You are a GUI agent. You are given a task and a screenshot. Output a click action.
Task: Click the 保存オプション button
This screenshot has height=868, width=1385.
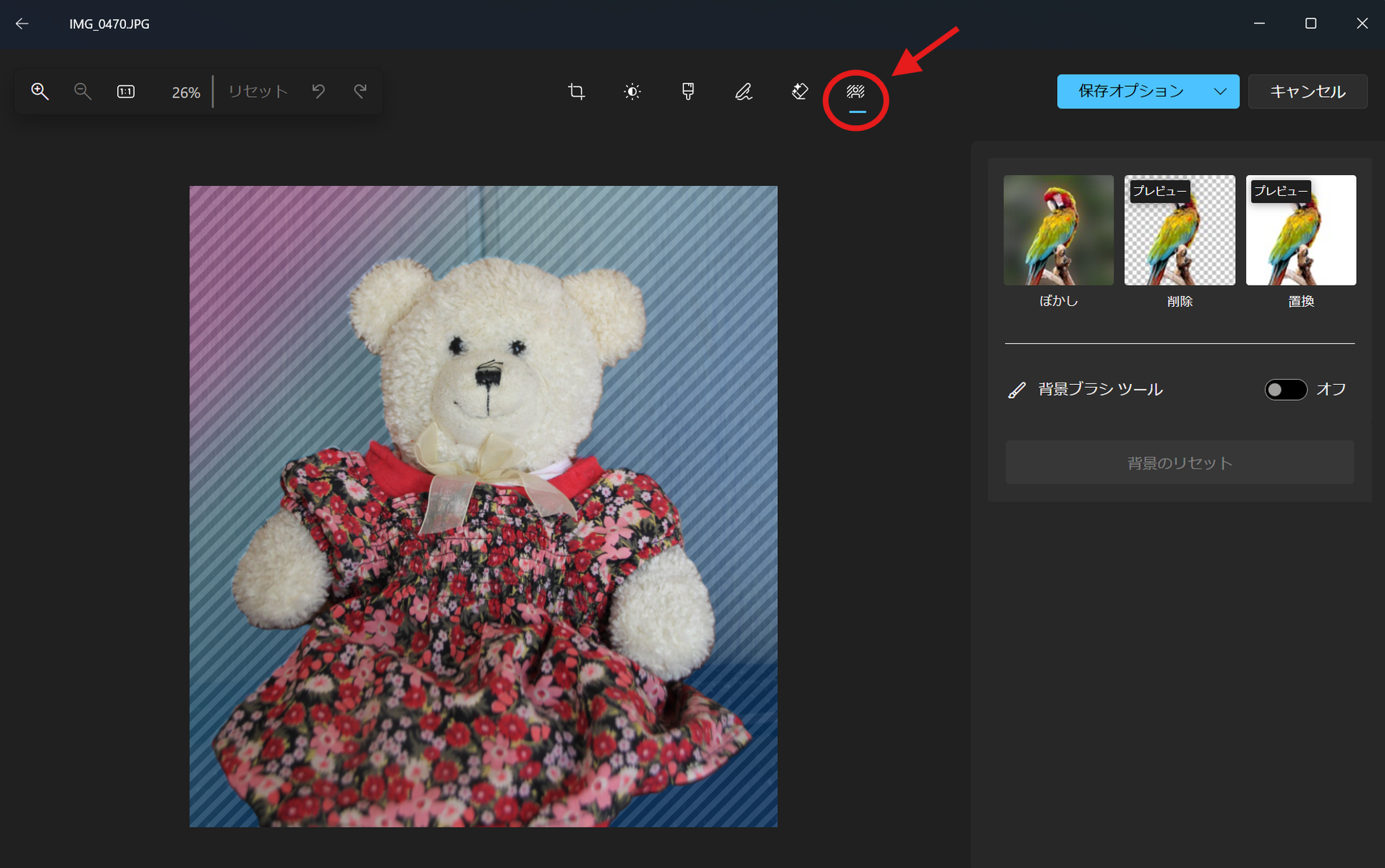[1130, 92]
